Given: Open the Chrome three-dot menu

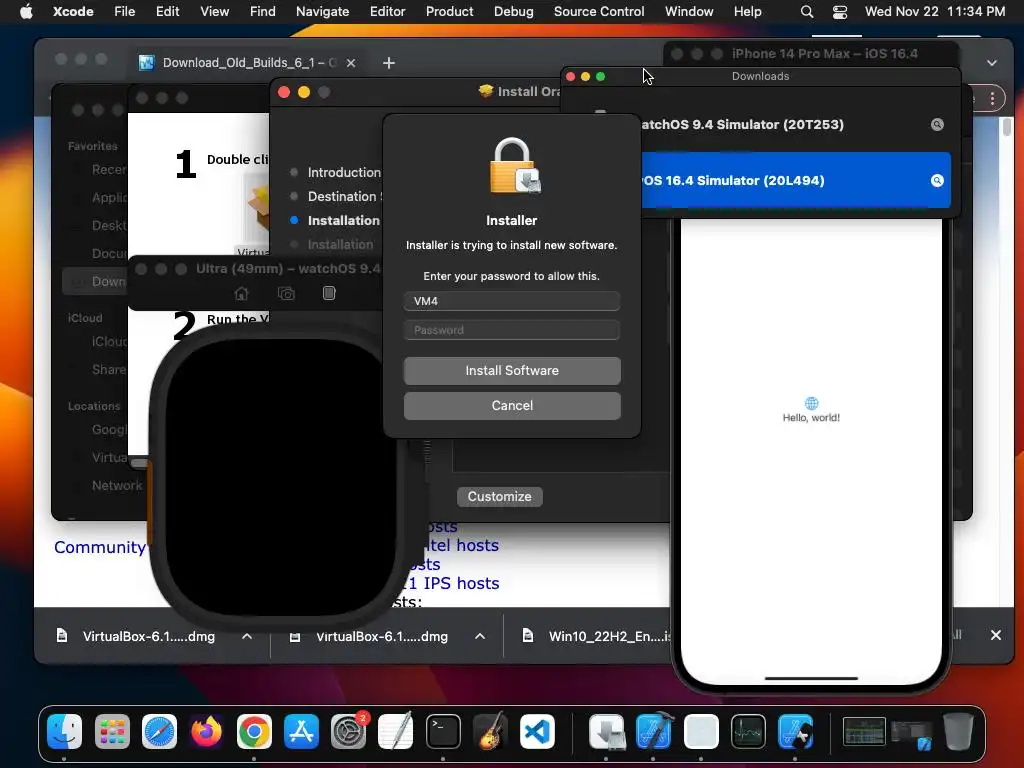Looking at the screenshot, I should click(x=993, y=99).
